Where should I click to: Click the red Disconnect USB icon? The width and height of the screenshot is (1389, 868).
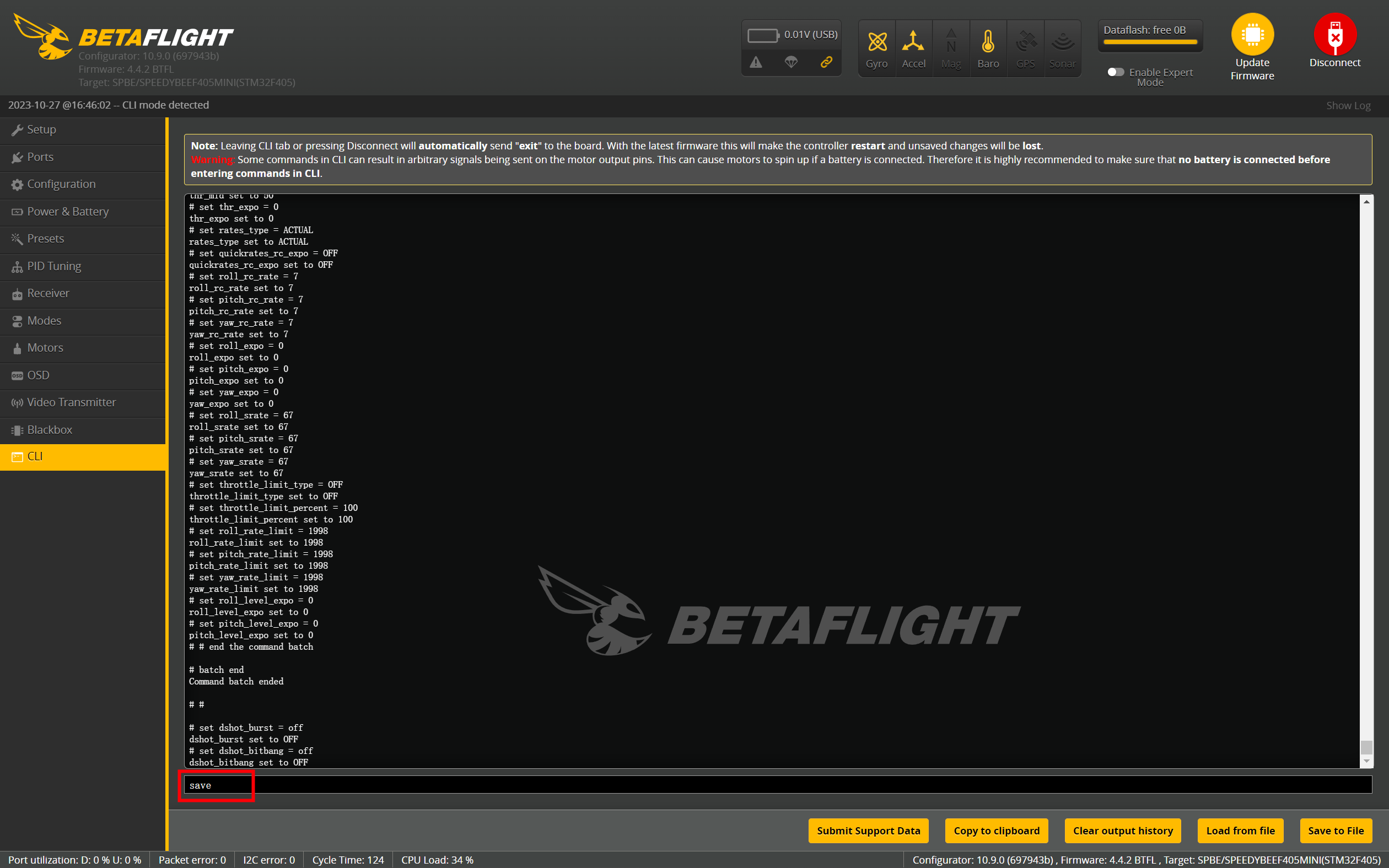[1335, 34]
